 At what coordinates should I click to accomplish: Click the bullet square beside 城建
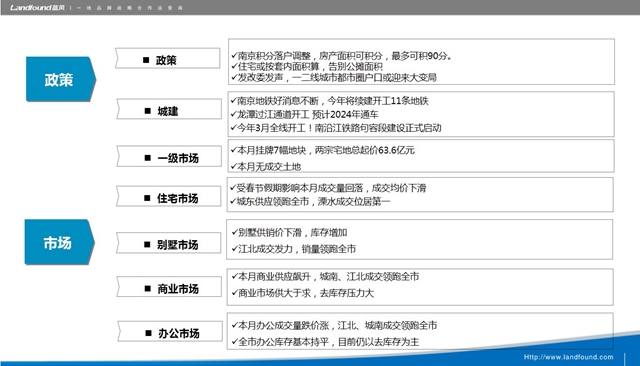(x=148, y=111)
